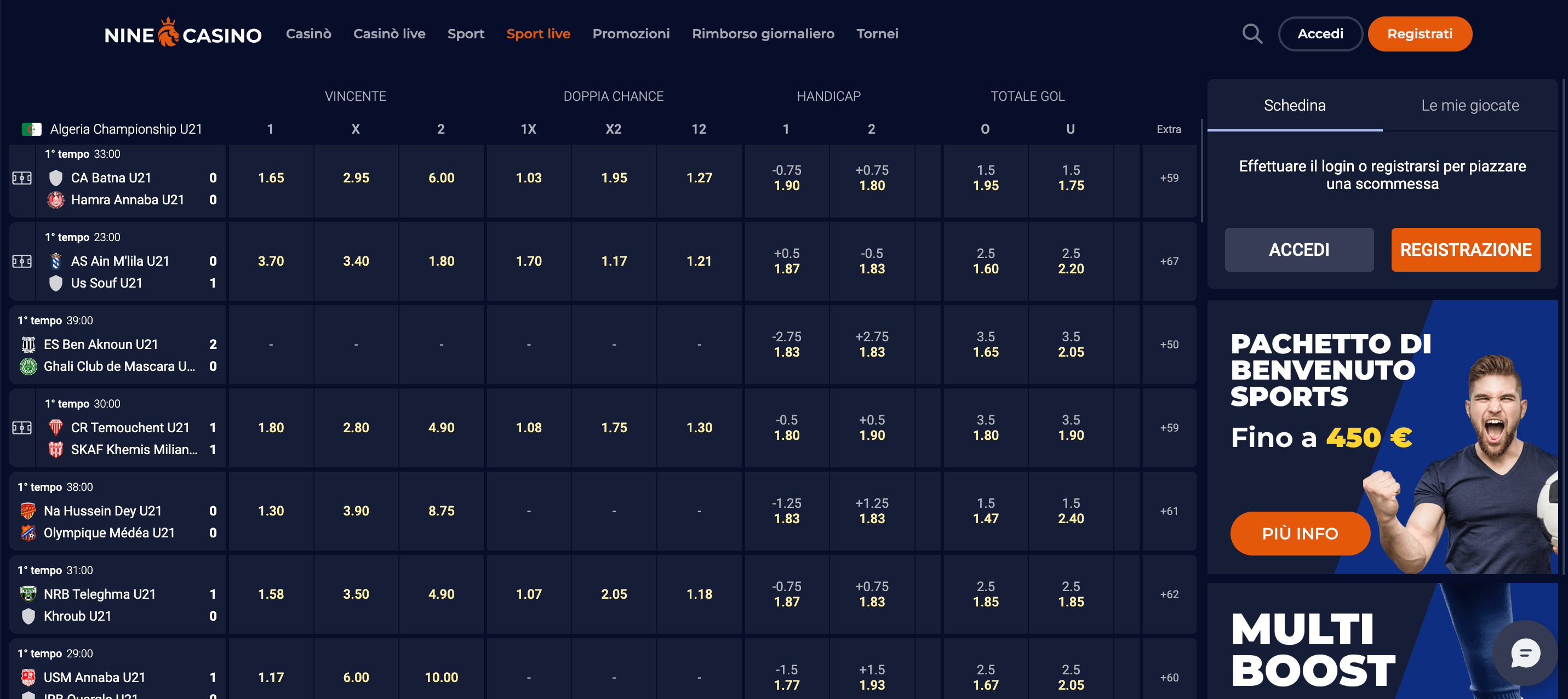
Task: Switch to the Le mie giocate tab
Action: tap(1469, 105)
